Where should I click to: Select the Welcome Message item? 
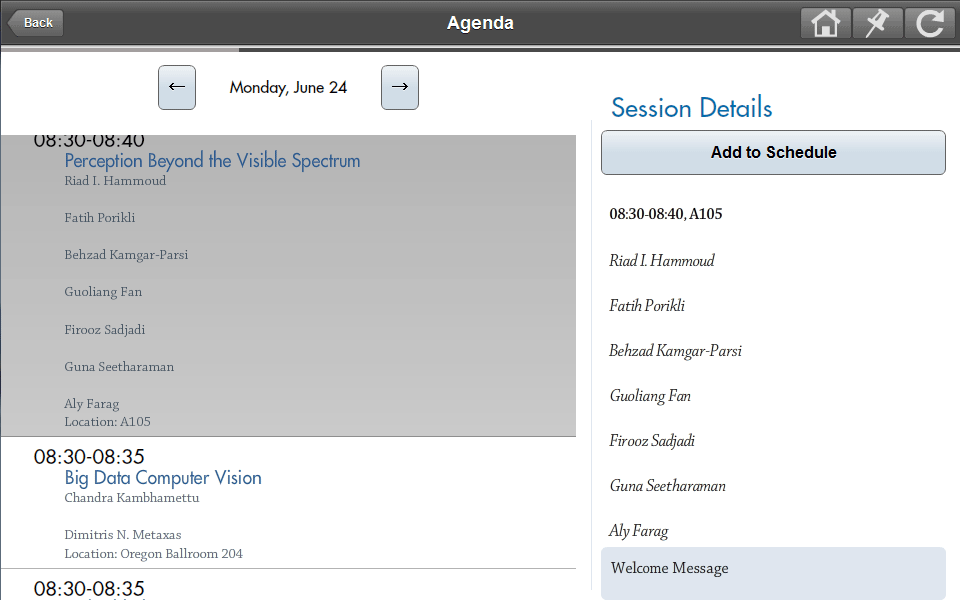click(x=773, y=569)
